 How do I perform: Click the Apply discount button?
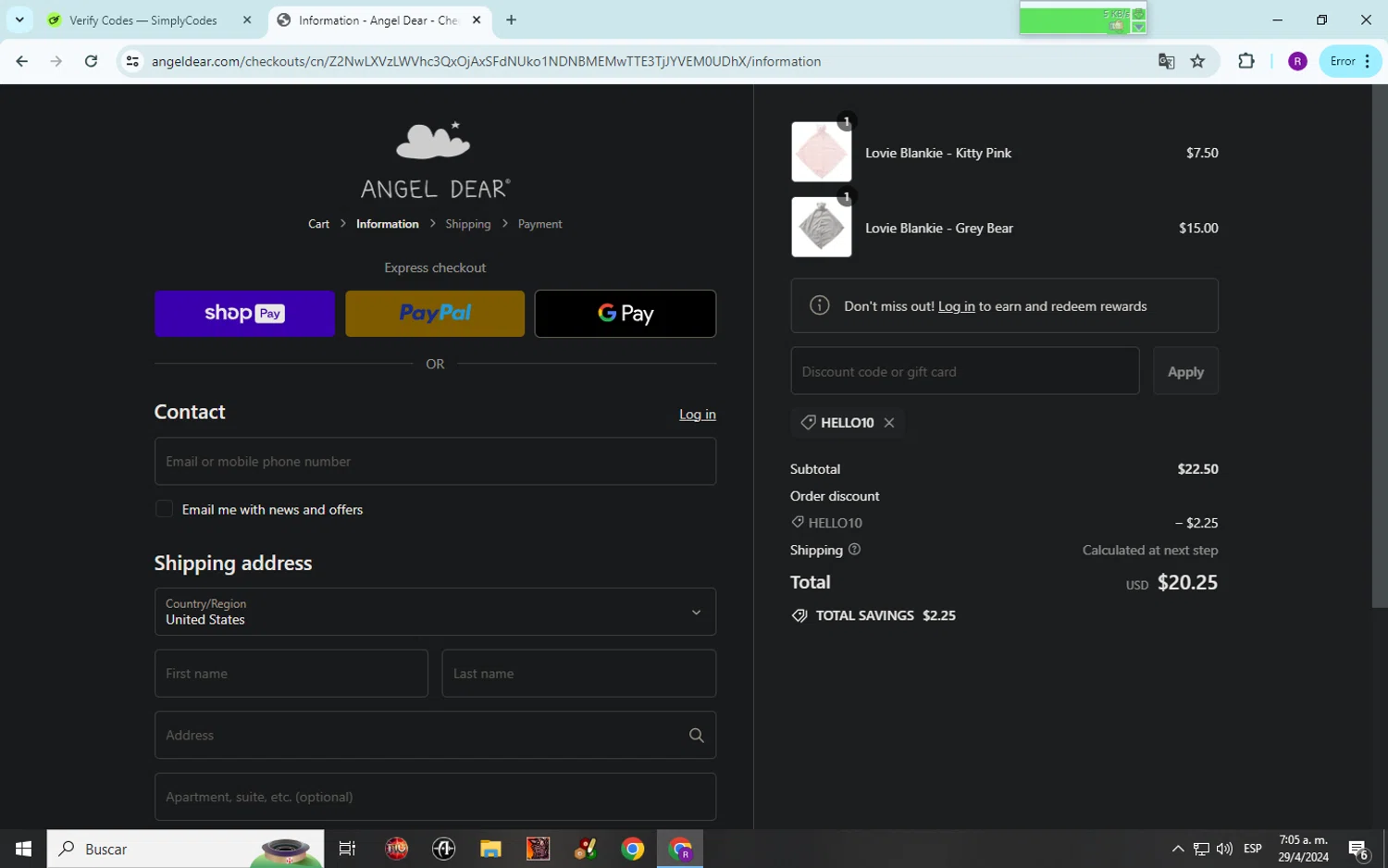1185,371
